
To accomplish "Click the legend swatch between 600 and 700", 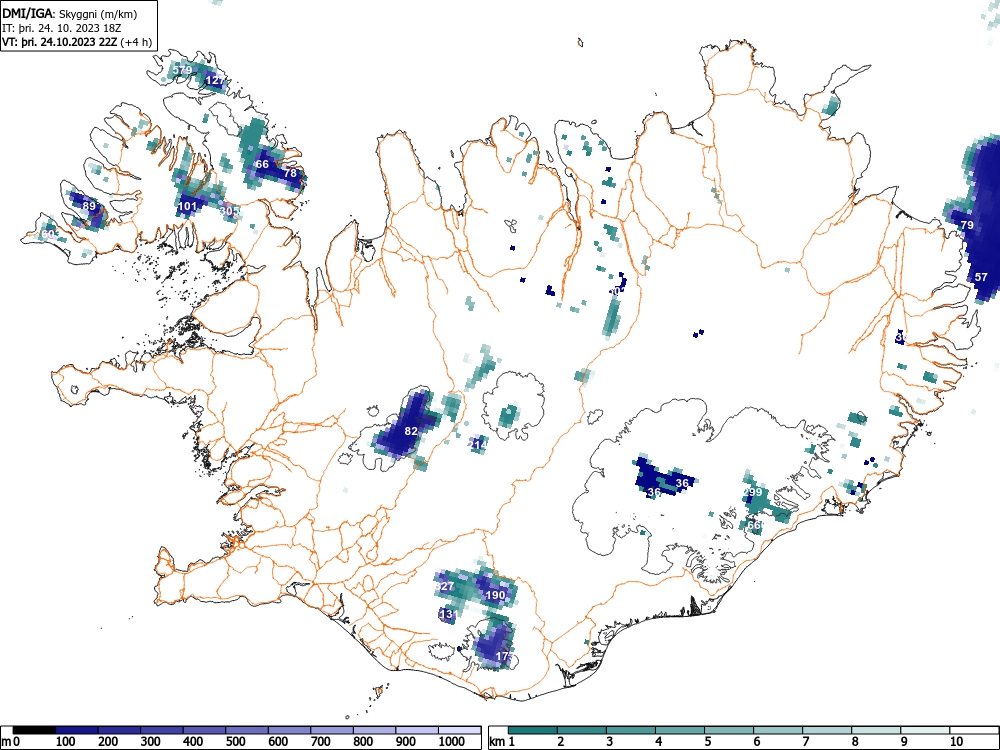I will click(x=290, y=730).
